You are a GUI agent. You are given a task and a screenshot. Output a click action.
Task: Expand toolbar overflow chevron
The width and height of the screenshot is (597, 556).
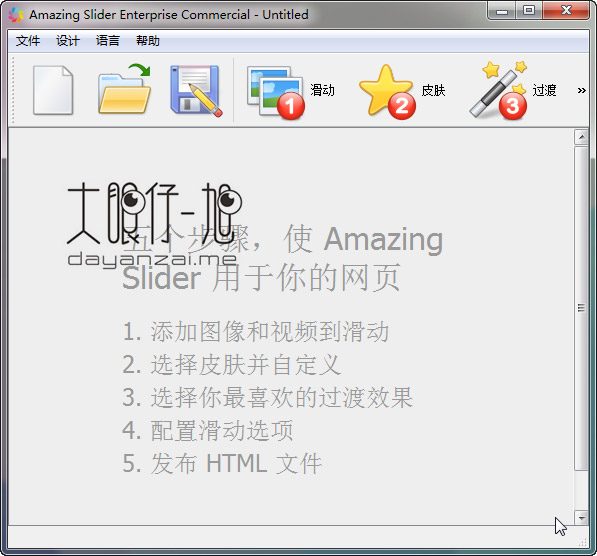click(581, 91)
